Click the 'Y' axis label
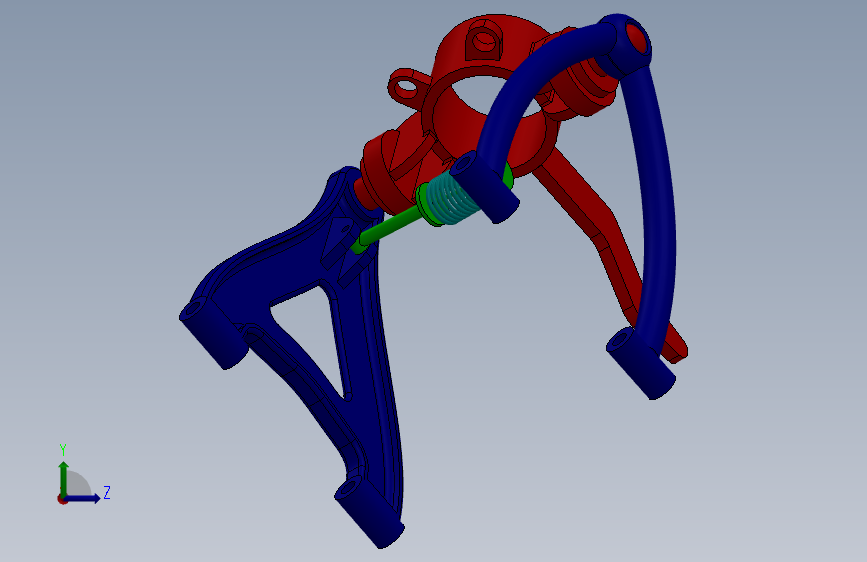Viewport: 867px width, 562px height. (x=63, y=449)
